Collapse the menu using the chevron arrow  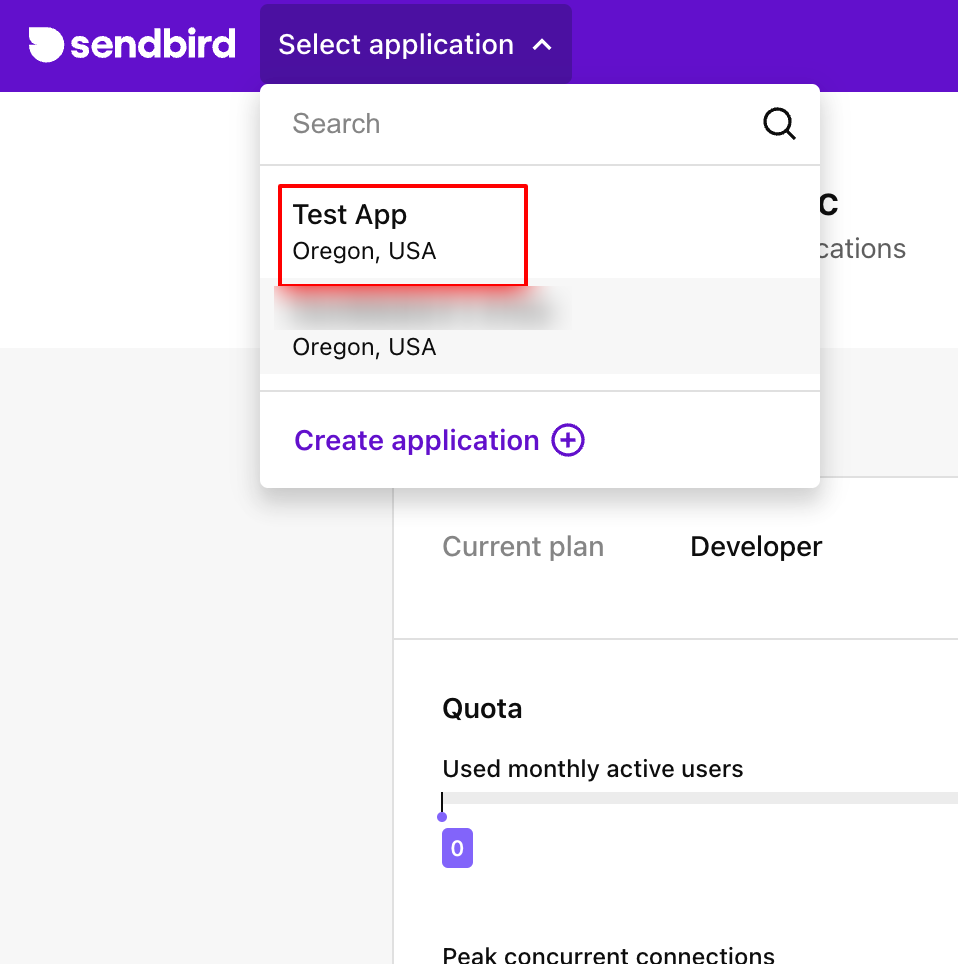542,45
